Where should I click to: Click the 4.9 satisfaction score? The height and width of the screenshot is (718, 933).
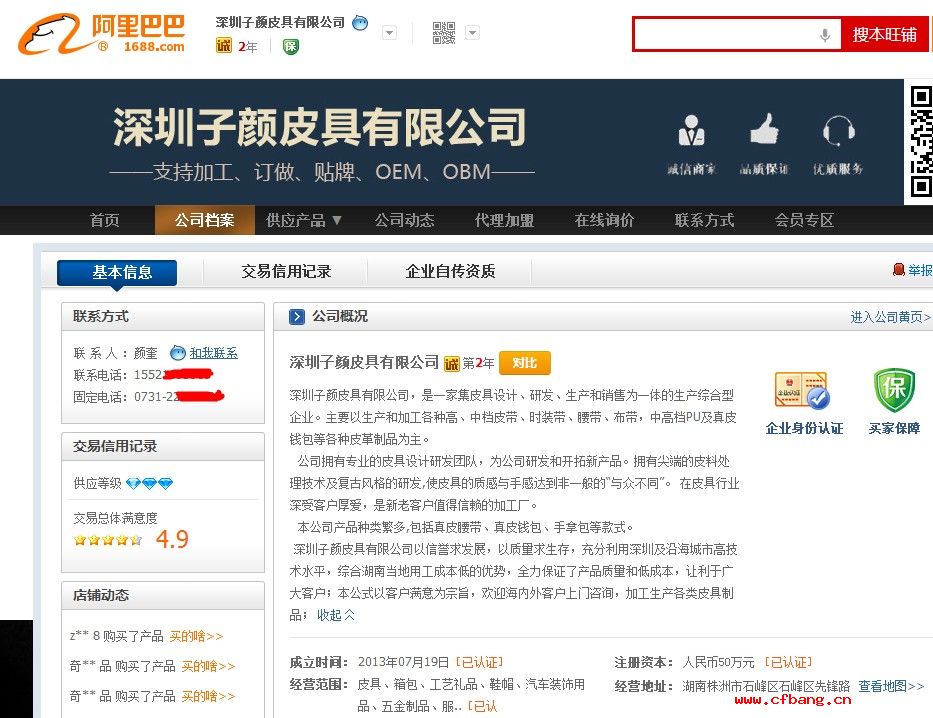172,539
